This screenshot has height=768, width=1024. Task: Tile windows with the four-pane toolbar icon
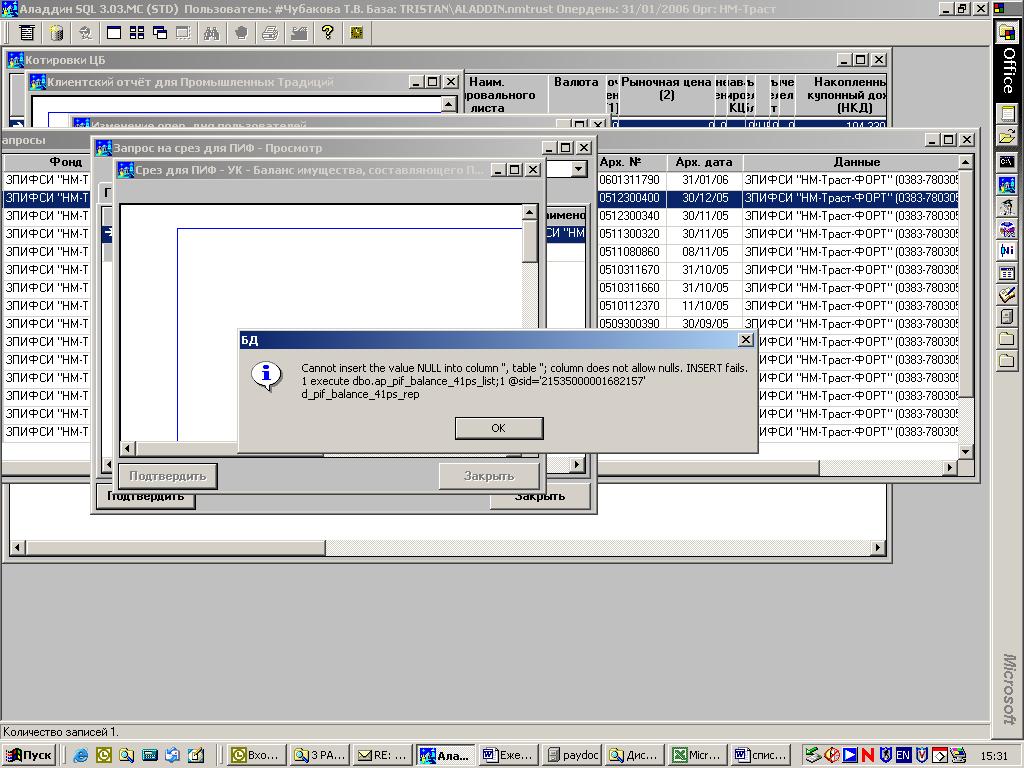tap(136, 33)
